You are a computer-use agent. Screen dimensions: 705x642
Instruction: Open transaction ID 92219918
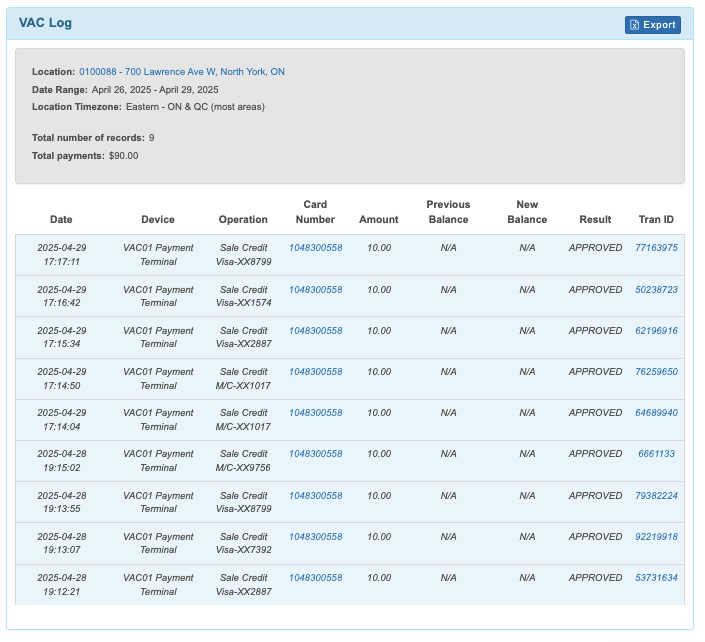656,536
